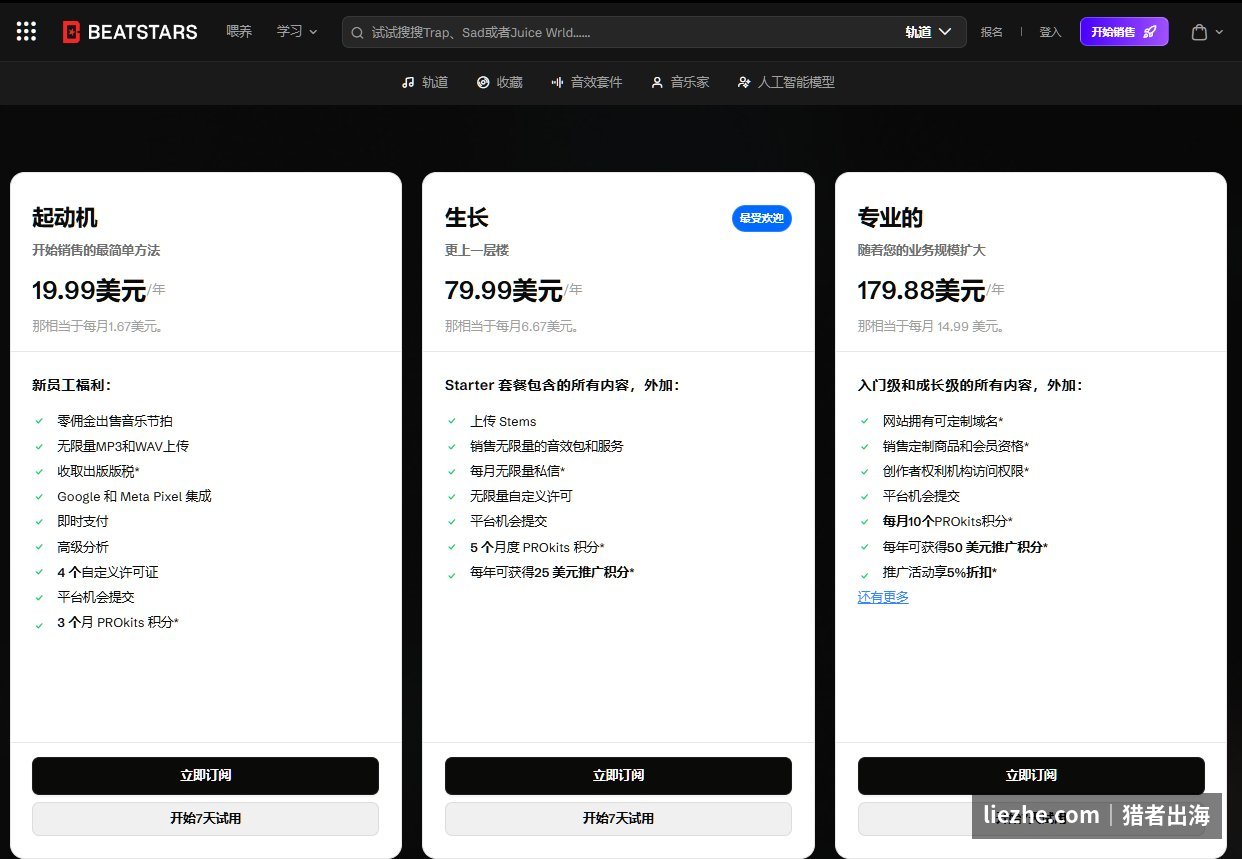This screenshot has width=1242, height=859.
Task: Click the checkmark beside 创作者权利机构访问权限
Action: pyautogui.click(x=865, y=471)
